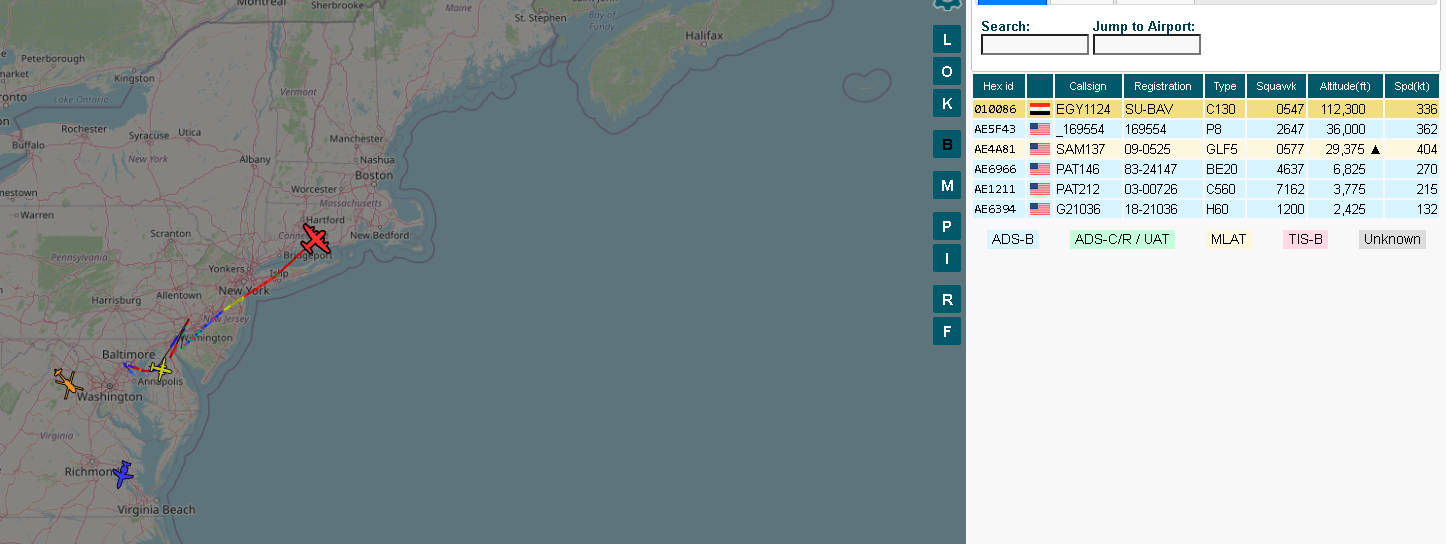The image size is (1446, 544).
Task: Sort table by Altitude(ft) column
Action: tap(1344, 86)
